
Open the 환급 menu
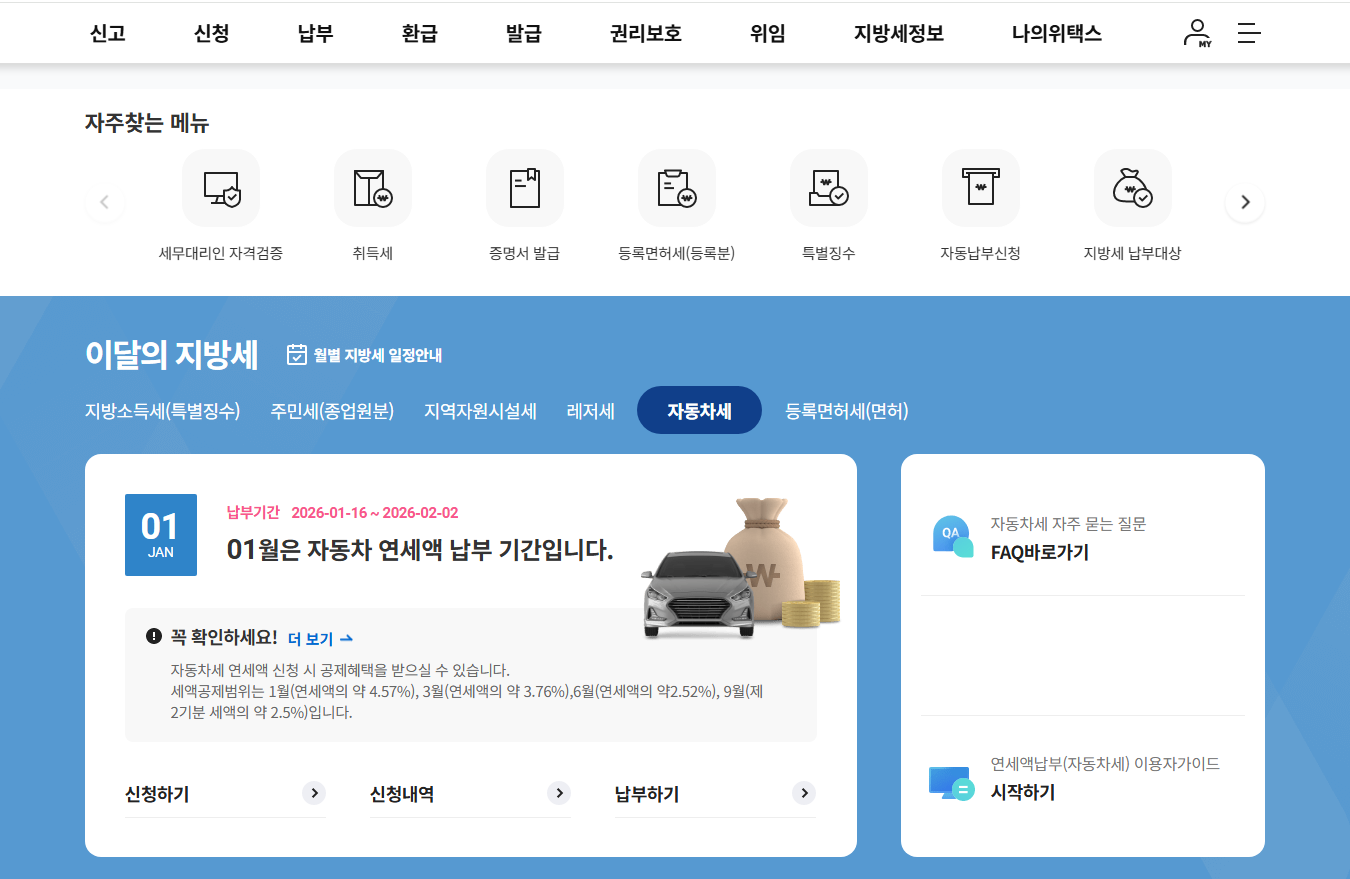coord(420,33)
